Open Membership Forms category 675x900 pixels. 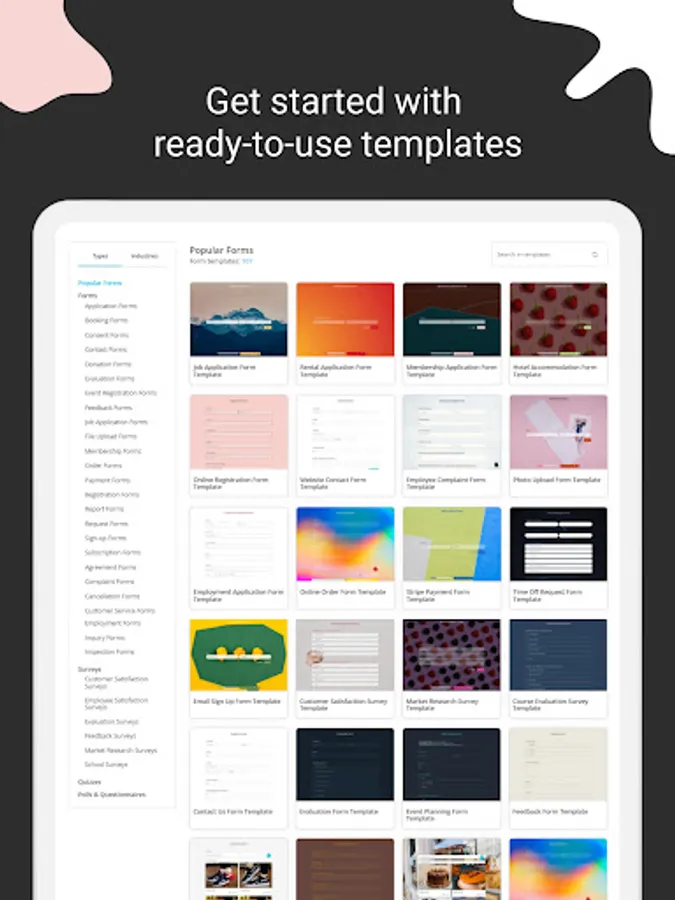coord(113,451)
